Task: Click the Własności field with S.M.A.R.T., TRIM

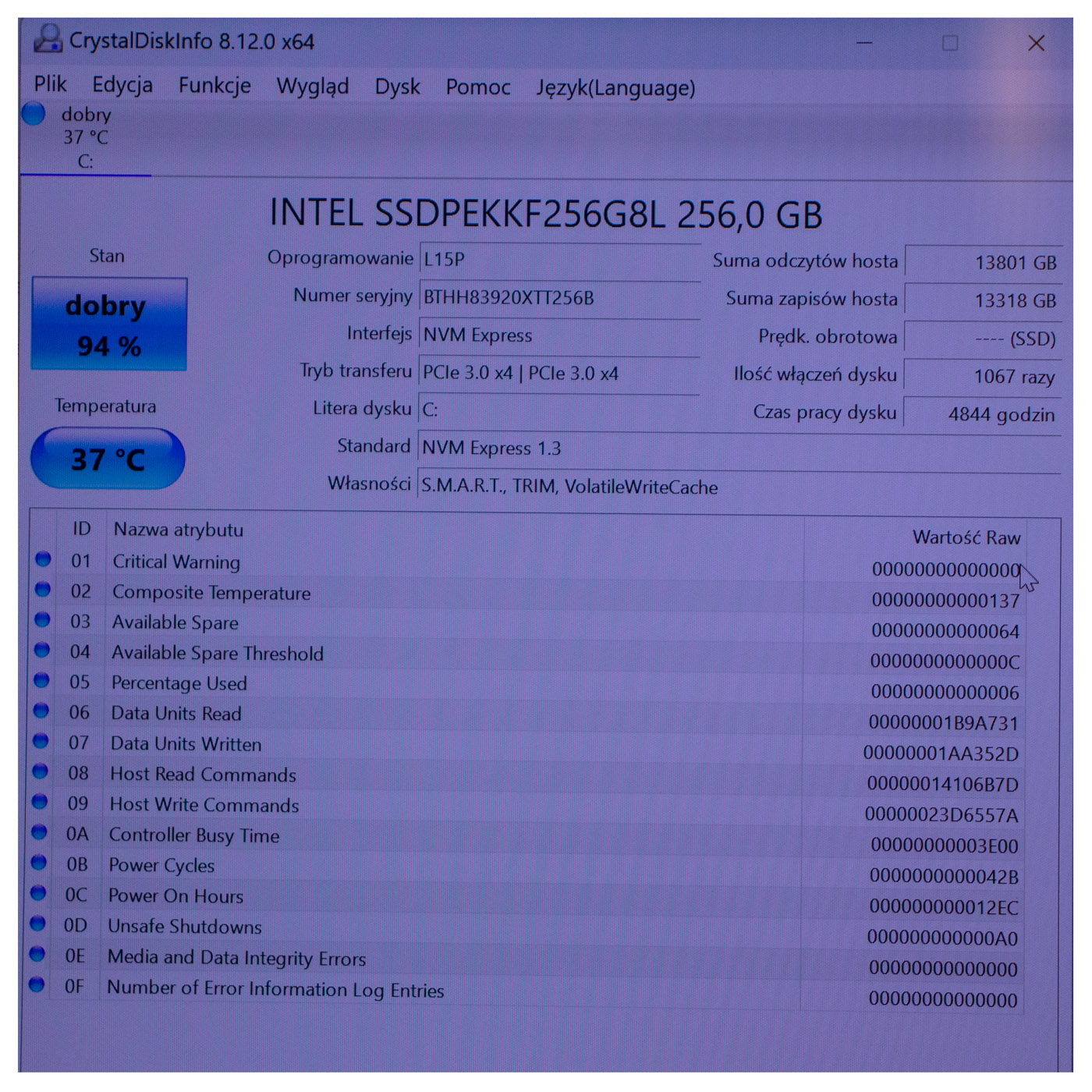Action: click(x=739, y=486)
